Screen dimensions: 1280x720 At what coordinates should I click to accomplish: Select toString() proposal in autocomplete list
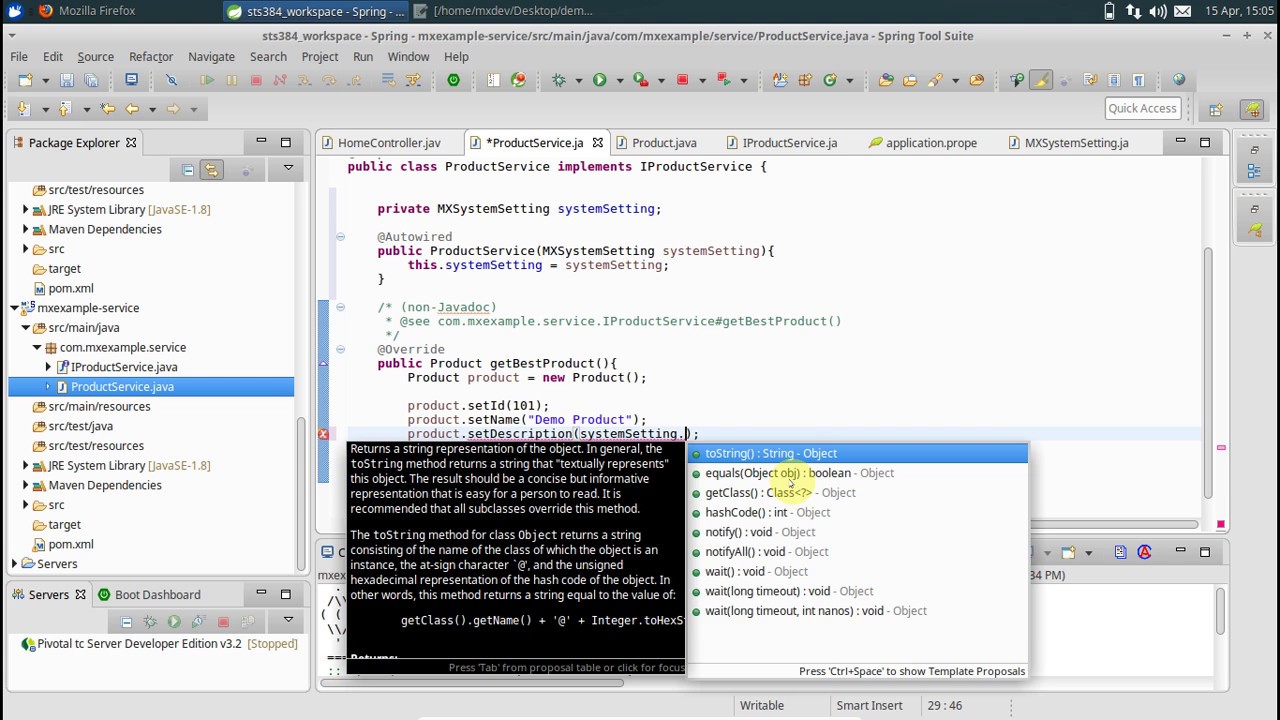point(858,454)
